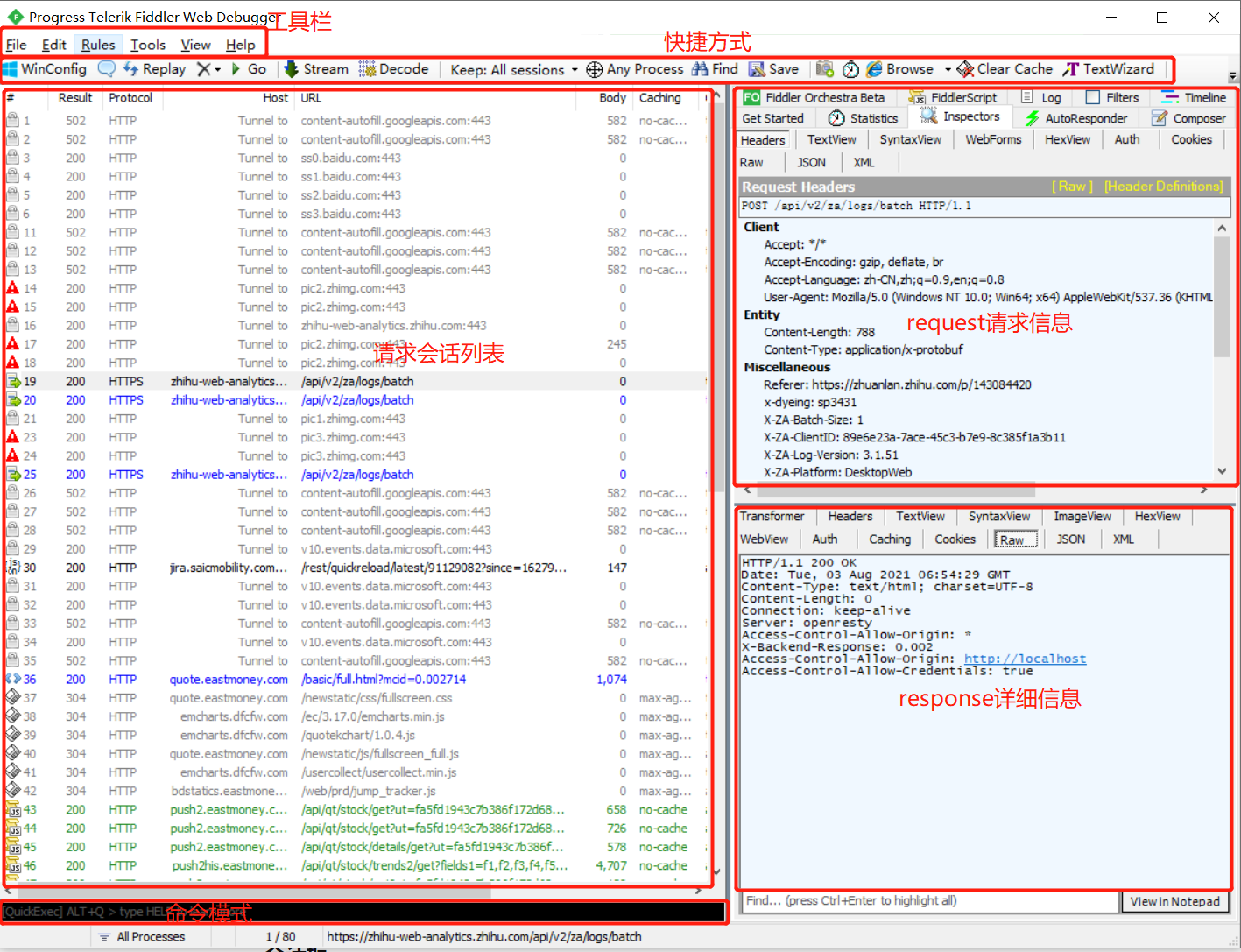Select session 36 quote.eastmoney.com row
Viewport: 1241px width, 952px height.
click(356, 680)
